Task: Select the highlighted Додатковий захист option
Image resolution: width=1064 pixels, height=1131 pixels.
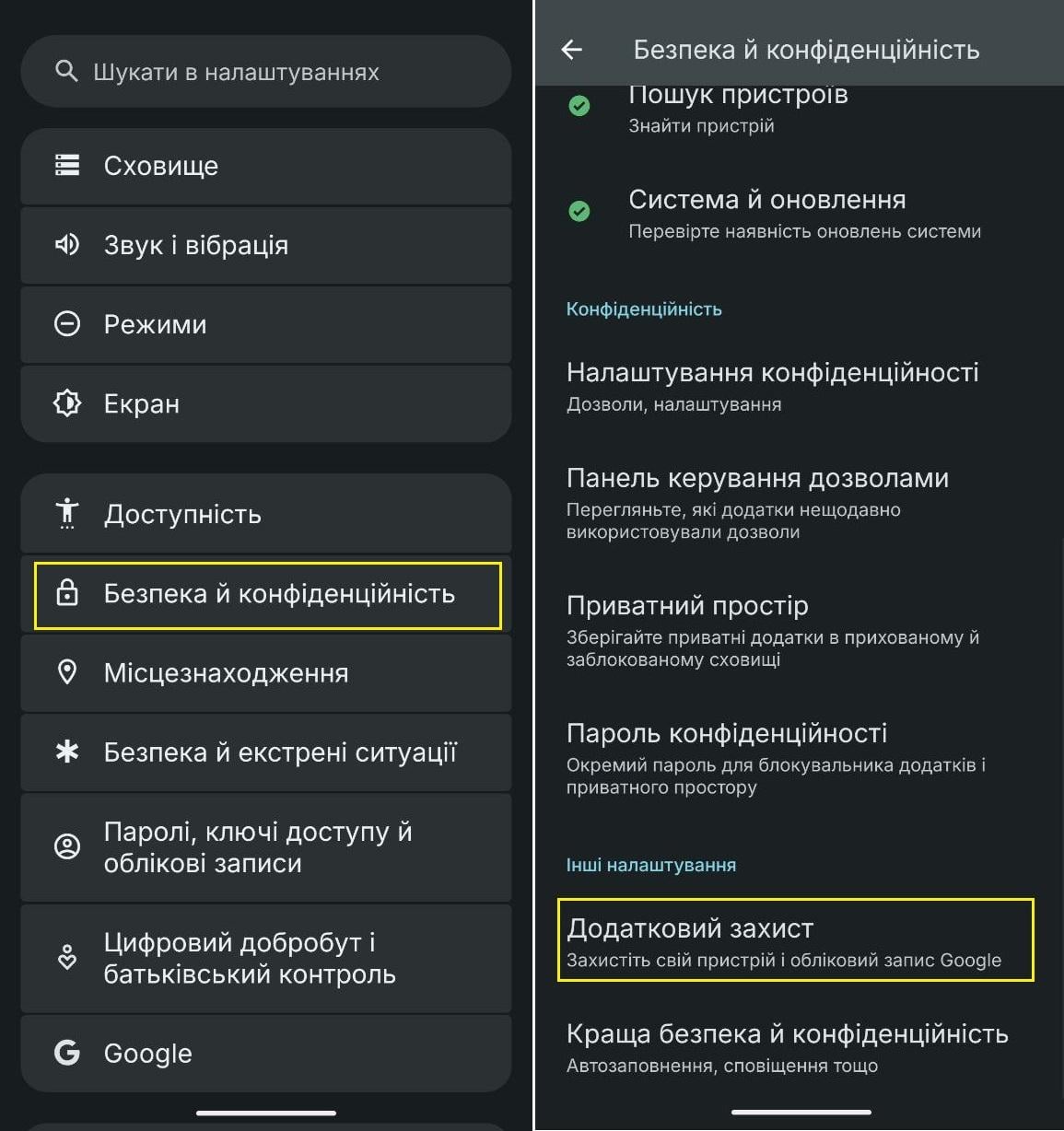Action: [792, 939]
